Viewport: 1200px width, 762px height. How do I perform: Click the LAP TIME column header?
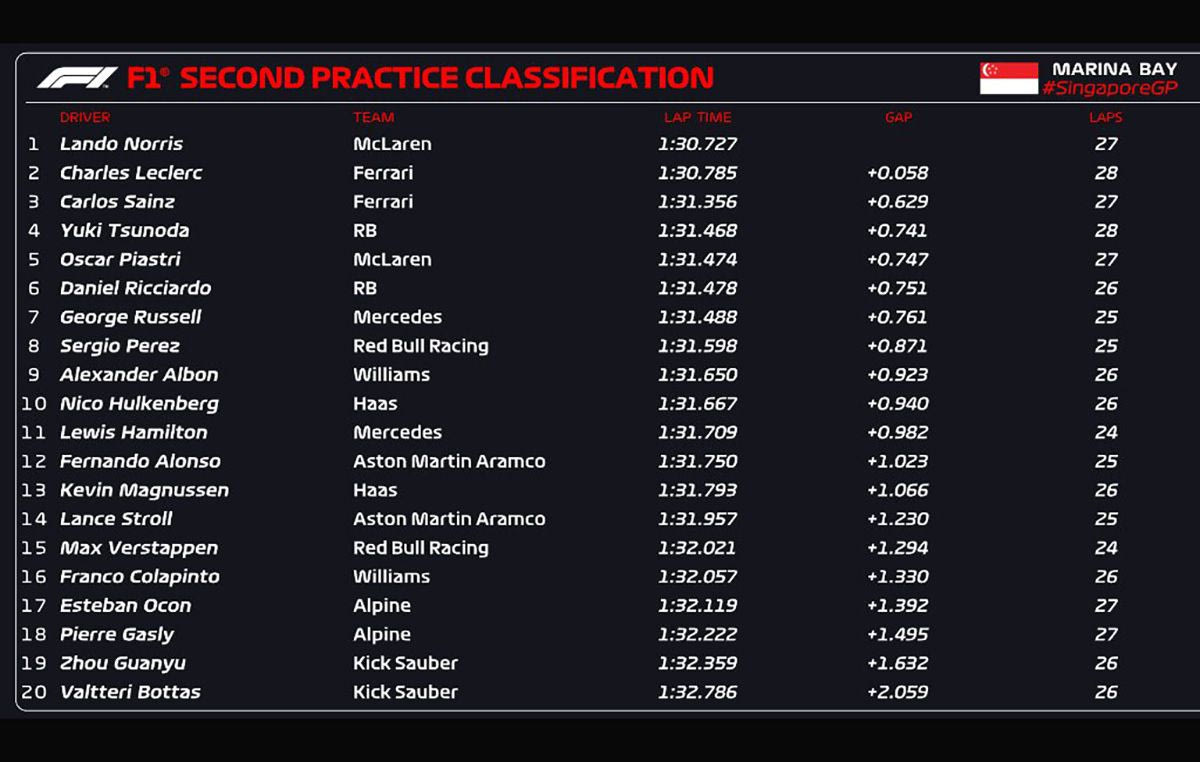[x=697, y=118]
